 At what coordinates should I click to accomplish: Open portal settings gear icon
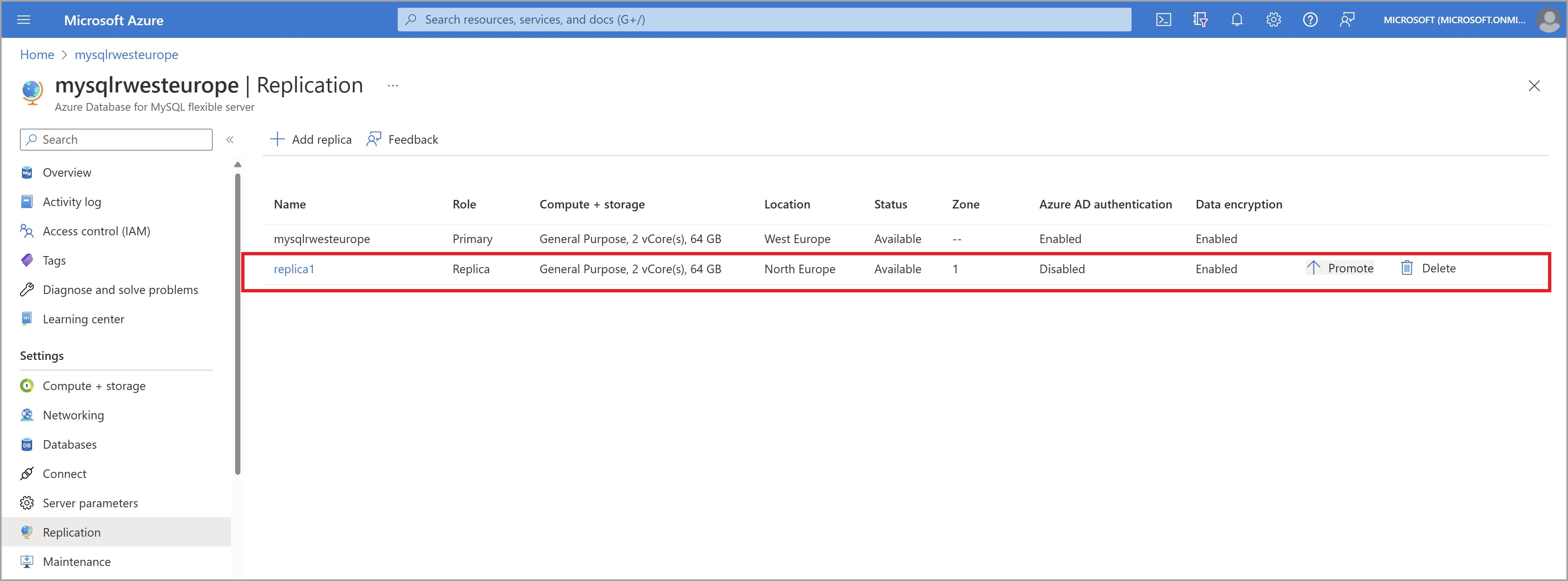1273,20
